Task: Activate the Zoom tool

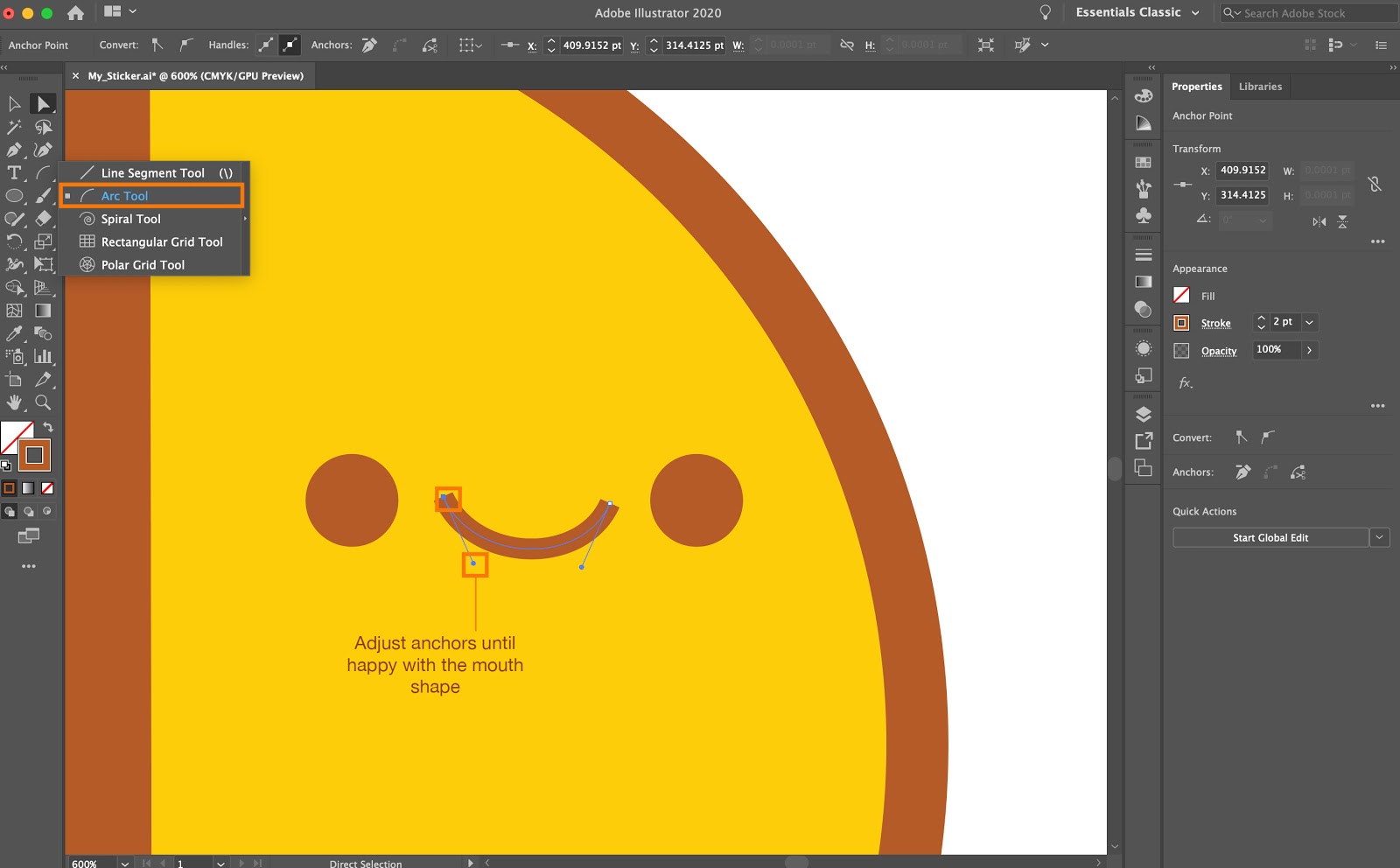Action: pos(43,402)
